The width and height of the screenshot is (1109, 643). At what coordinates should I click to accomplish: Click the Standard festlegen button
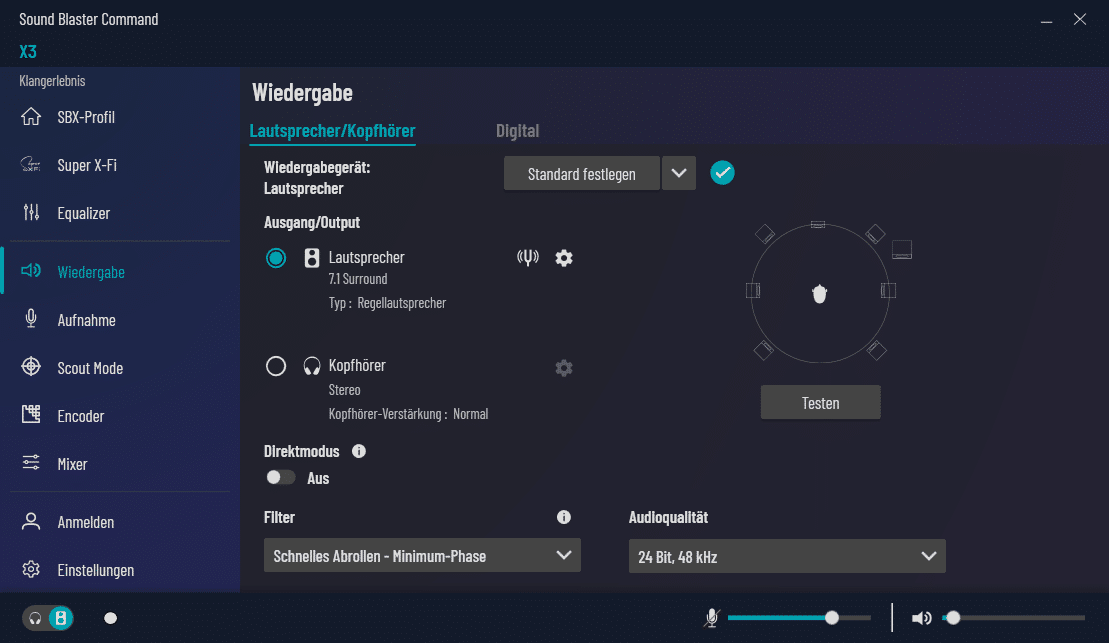(581, 173)
